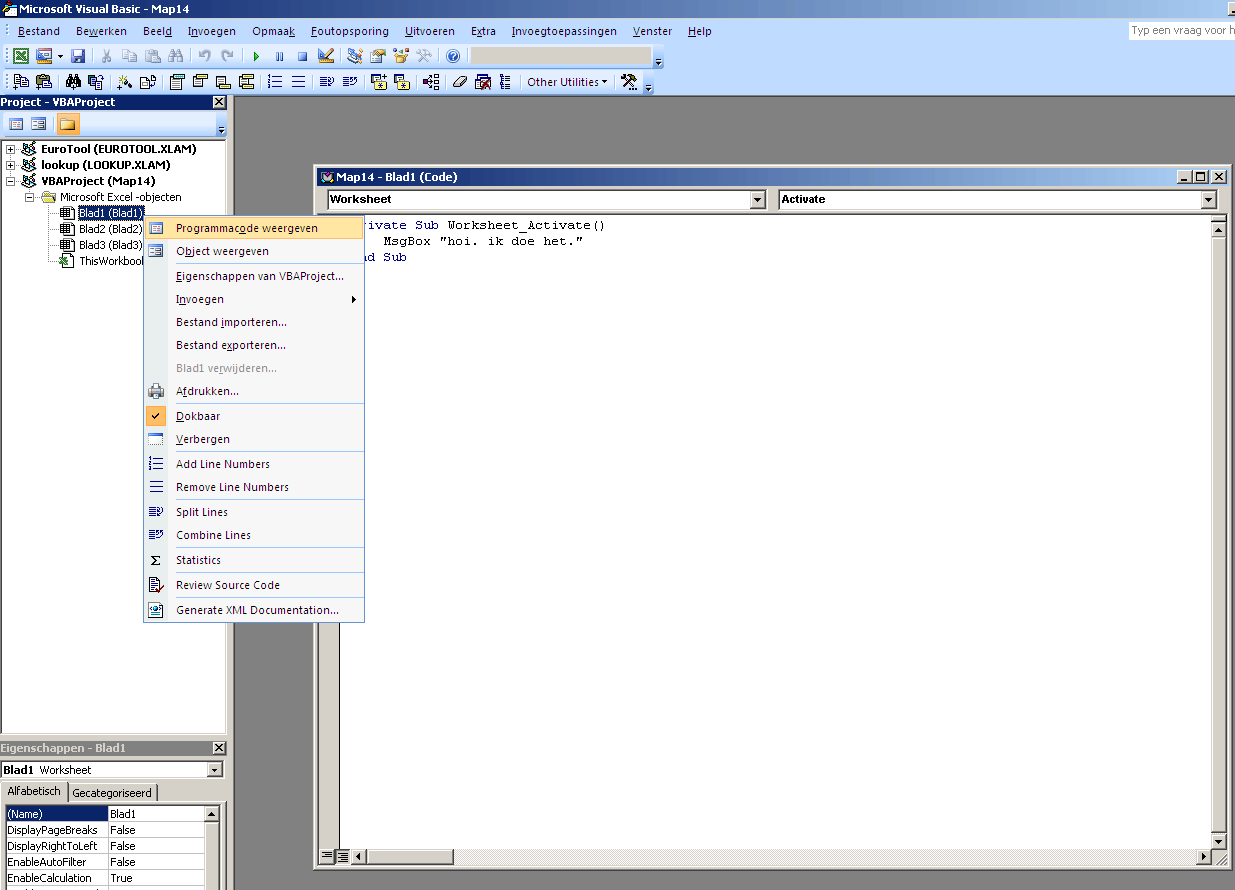Collapse the VBAProject (Map14) tree node
This screenshot has height=890, width=1235.
click(x=11, y=181)
